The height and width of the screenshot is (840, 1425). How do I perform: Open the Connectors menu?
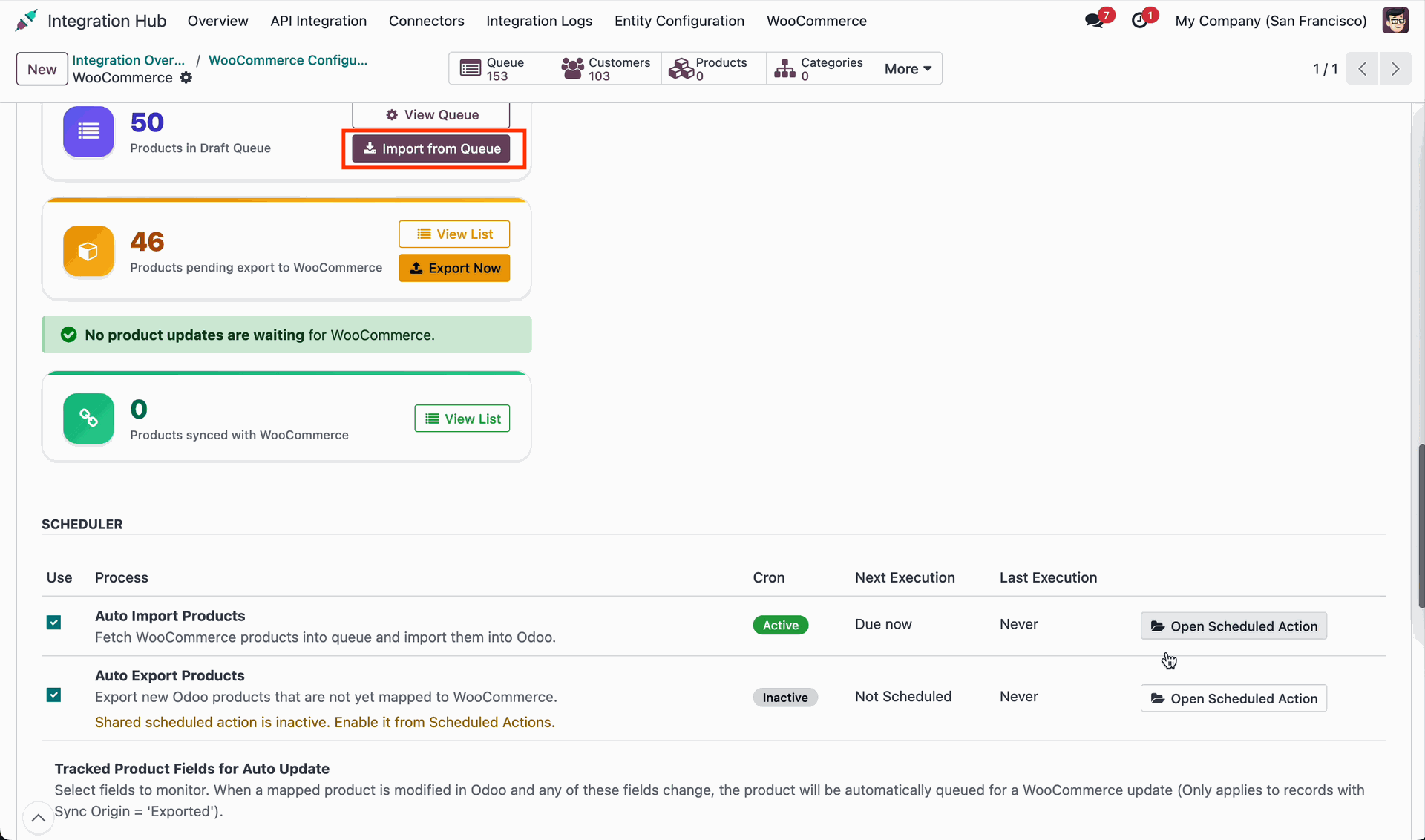point(427,21)
